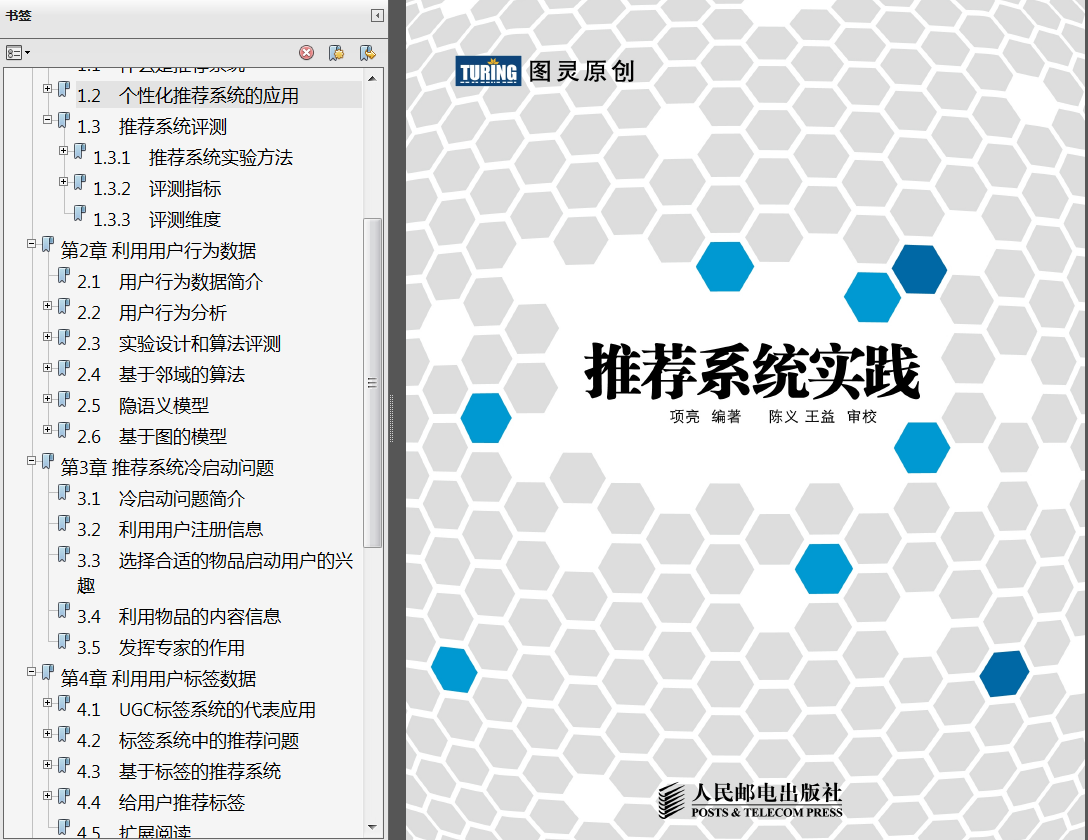Expand the 4.1 UGC标签系统的代表应用 node
The width and height of the screenshot is (1088, 840).
pyautogui.click(x=47, y=703)
